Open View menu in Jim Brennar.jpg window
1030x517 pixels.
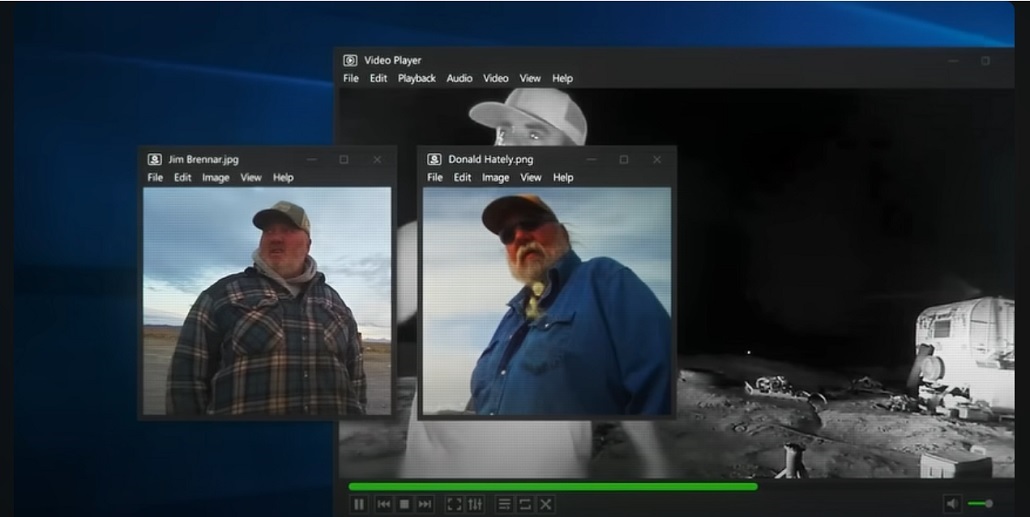(x=251, y=177)
